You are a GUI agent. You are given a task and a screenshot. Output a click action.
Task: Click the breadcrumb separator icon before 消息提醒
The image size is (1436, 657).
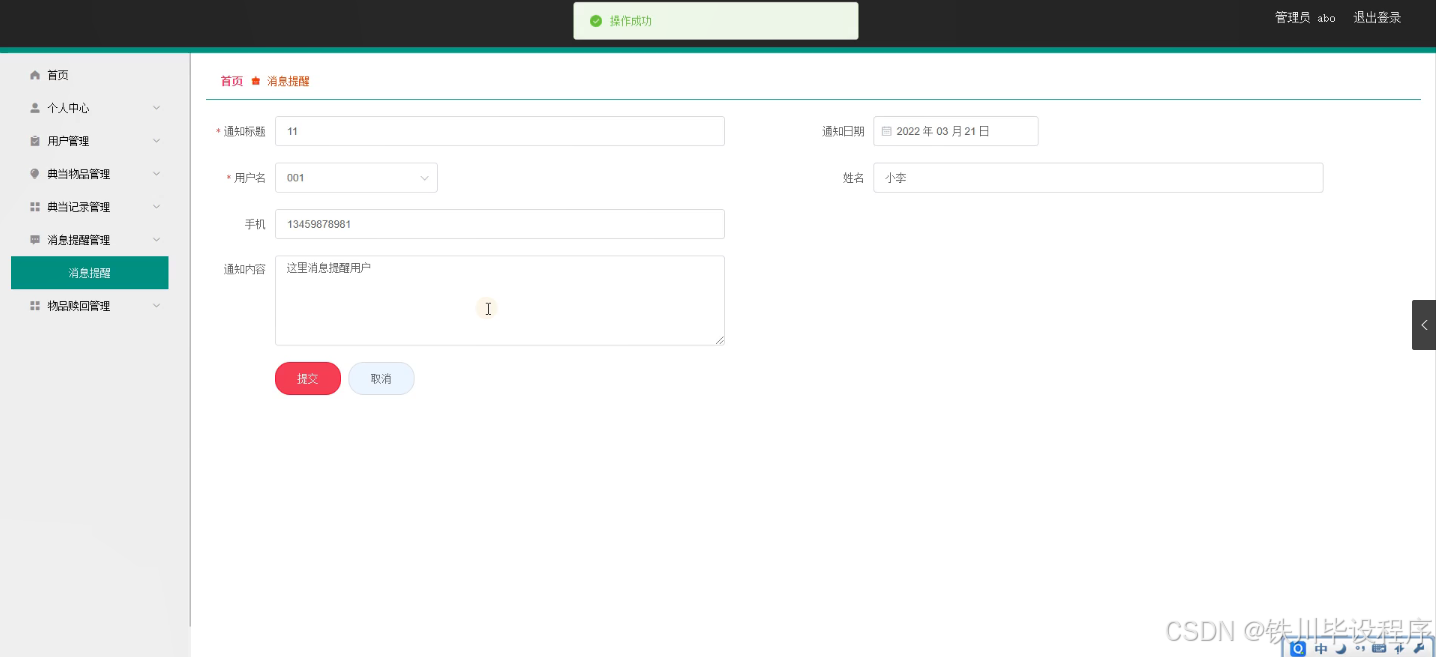255,81
